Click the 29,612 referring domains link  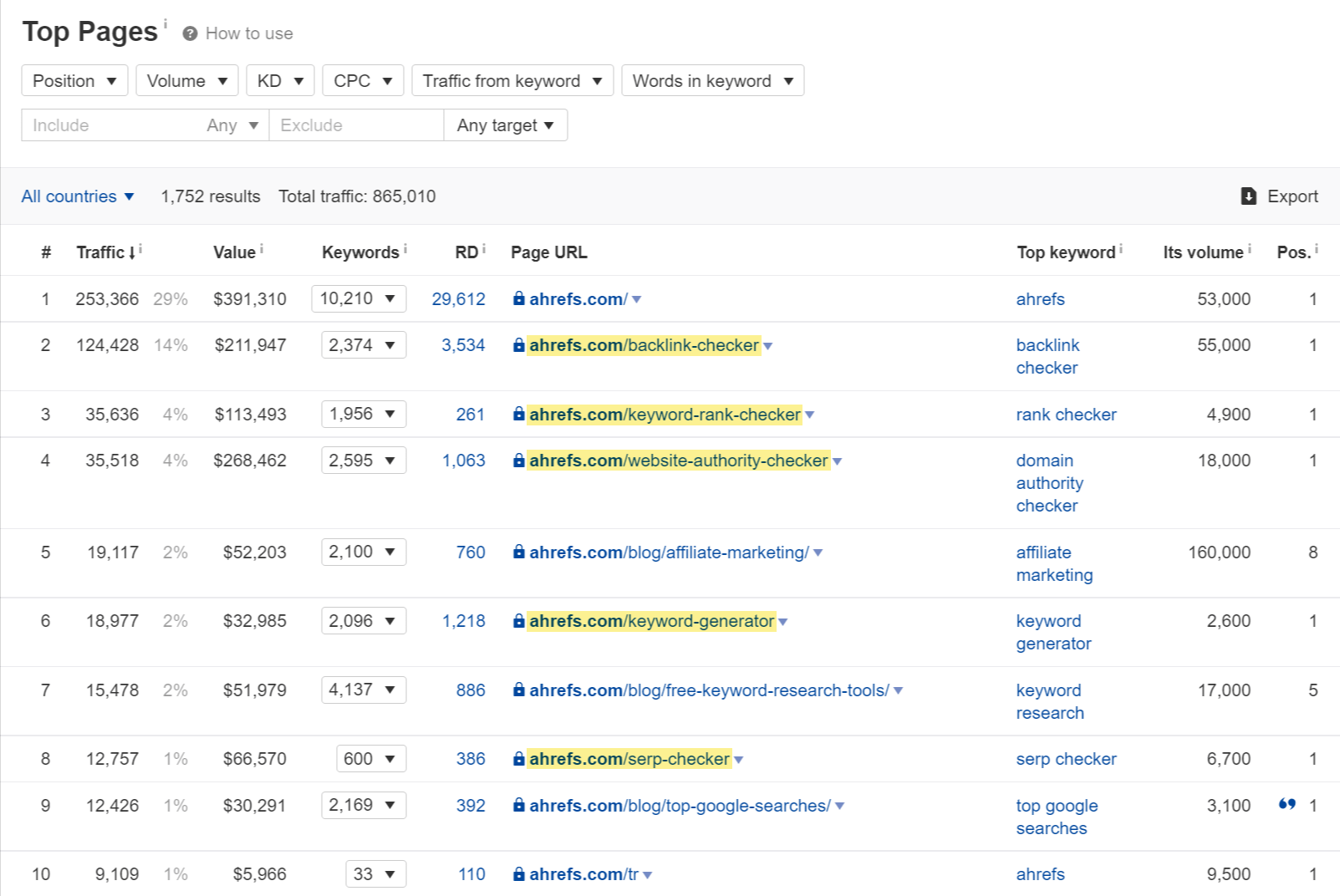click(x=458, y=299)
